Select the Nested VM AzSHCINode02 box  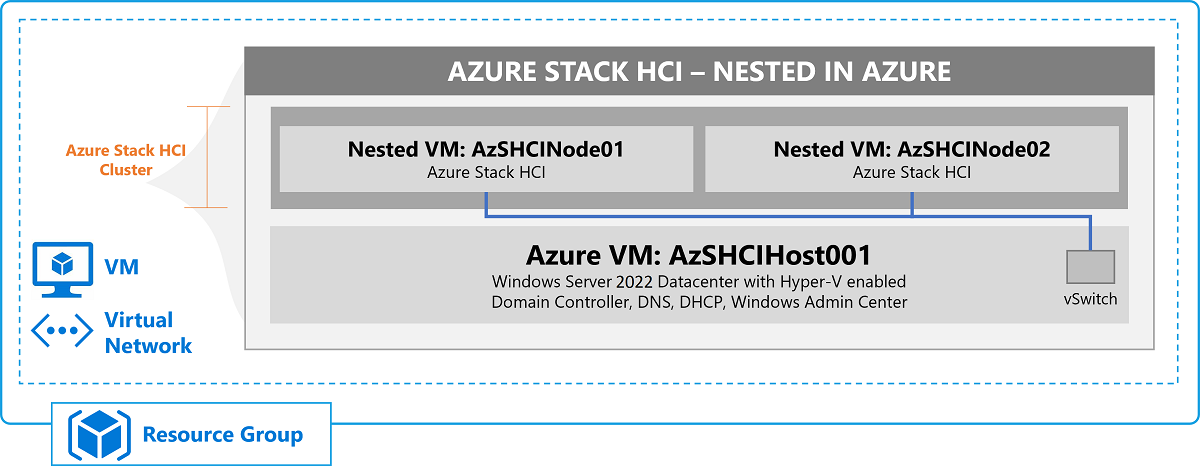click(912, 159)
